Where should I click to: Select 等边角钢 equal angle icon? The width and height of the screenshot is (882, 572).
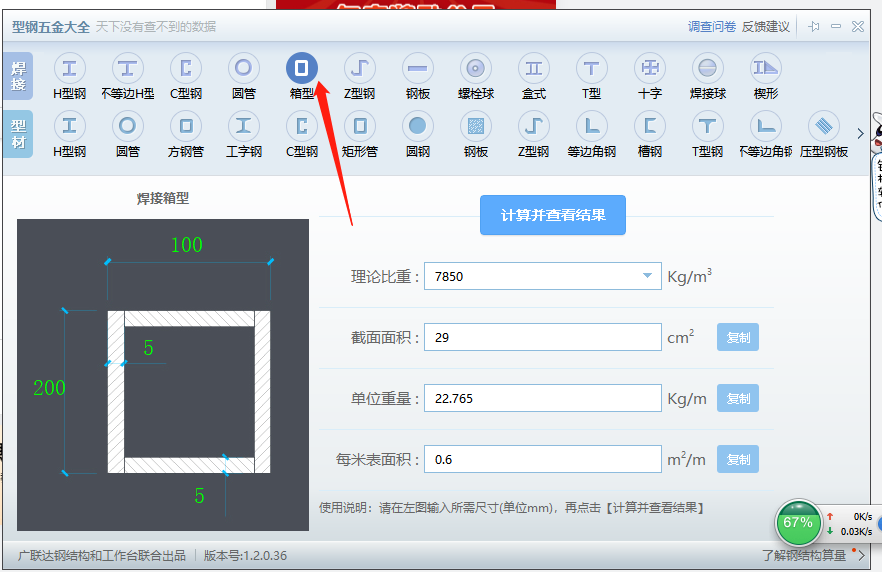(592, 126)
